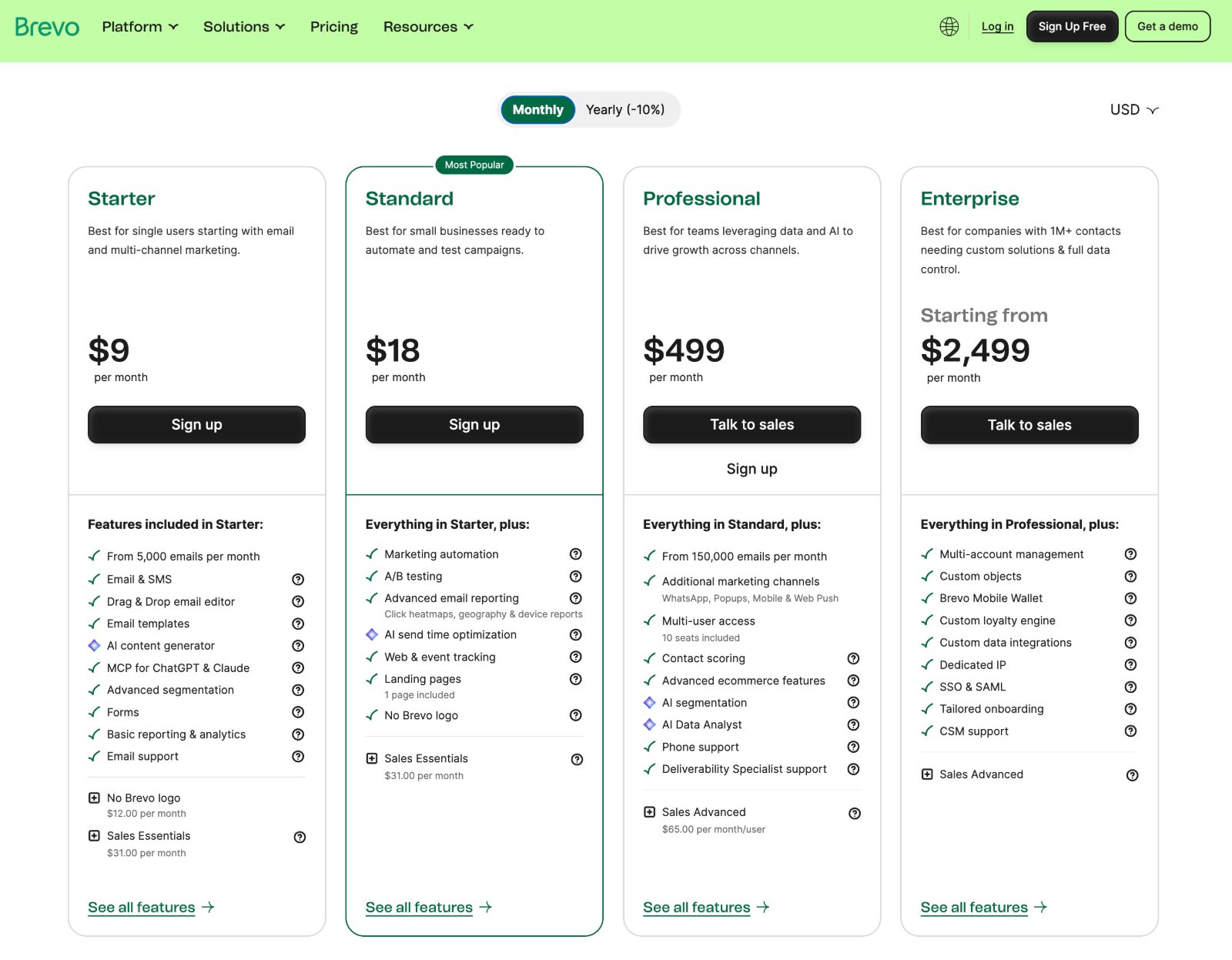This screenshot has height=960, width=1232.
Task: Expand the Resources menu
Action: click(x=428, y=27)
